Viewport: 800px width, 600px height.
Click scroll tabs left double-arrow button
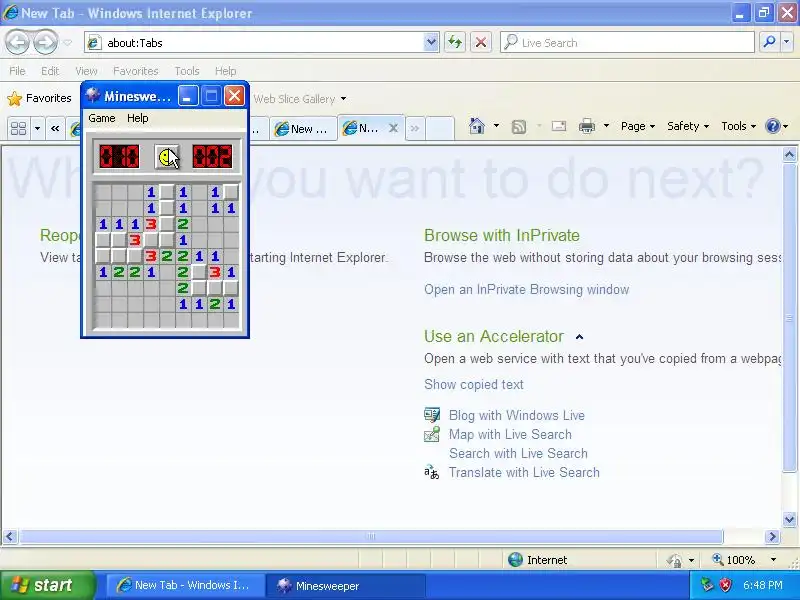click(55, 128)
